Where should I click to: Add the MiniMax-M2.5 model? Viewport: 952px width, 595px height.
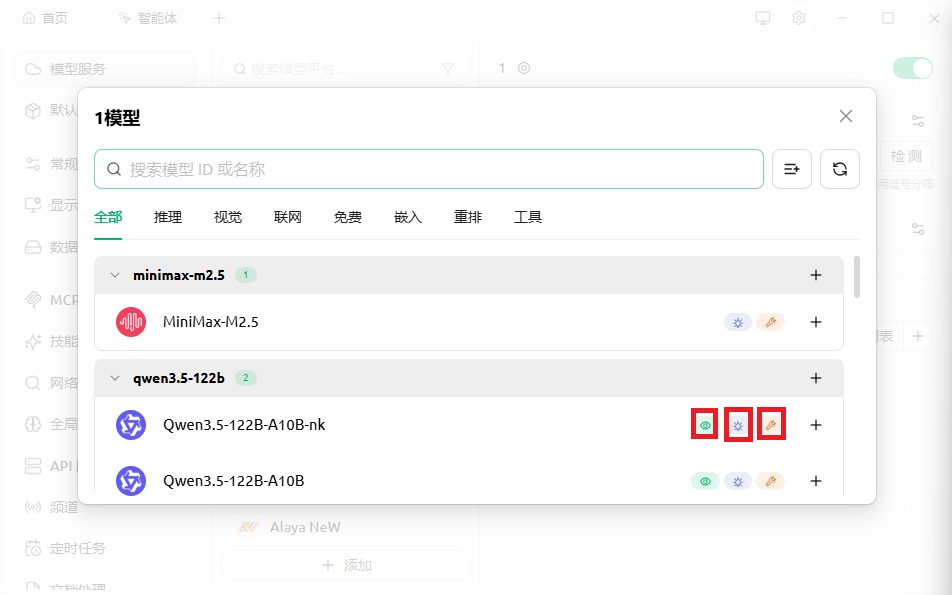click(x=816, y=322)
